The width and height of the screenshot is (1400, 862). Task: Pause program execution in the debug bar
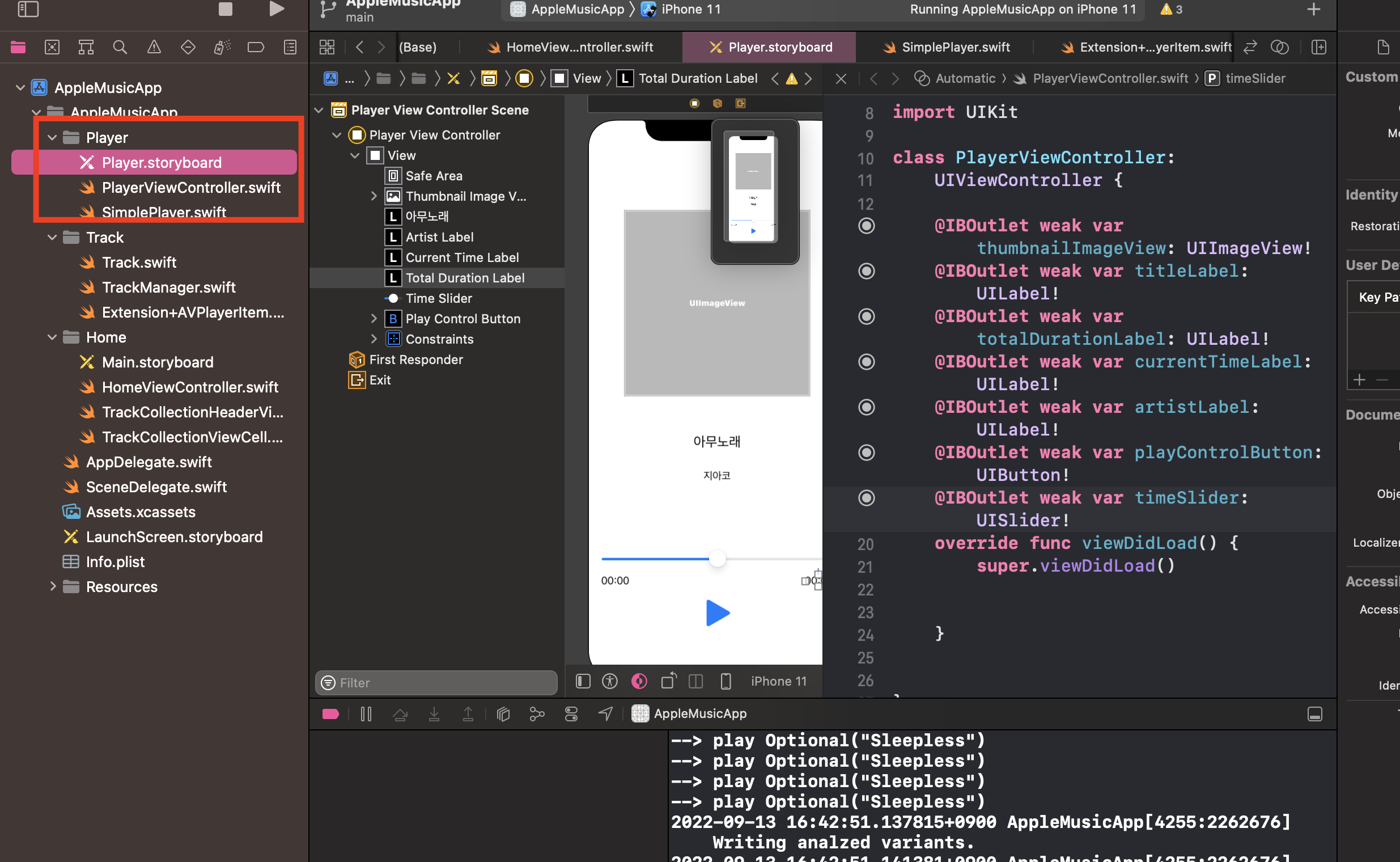[366, 714]
